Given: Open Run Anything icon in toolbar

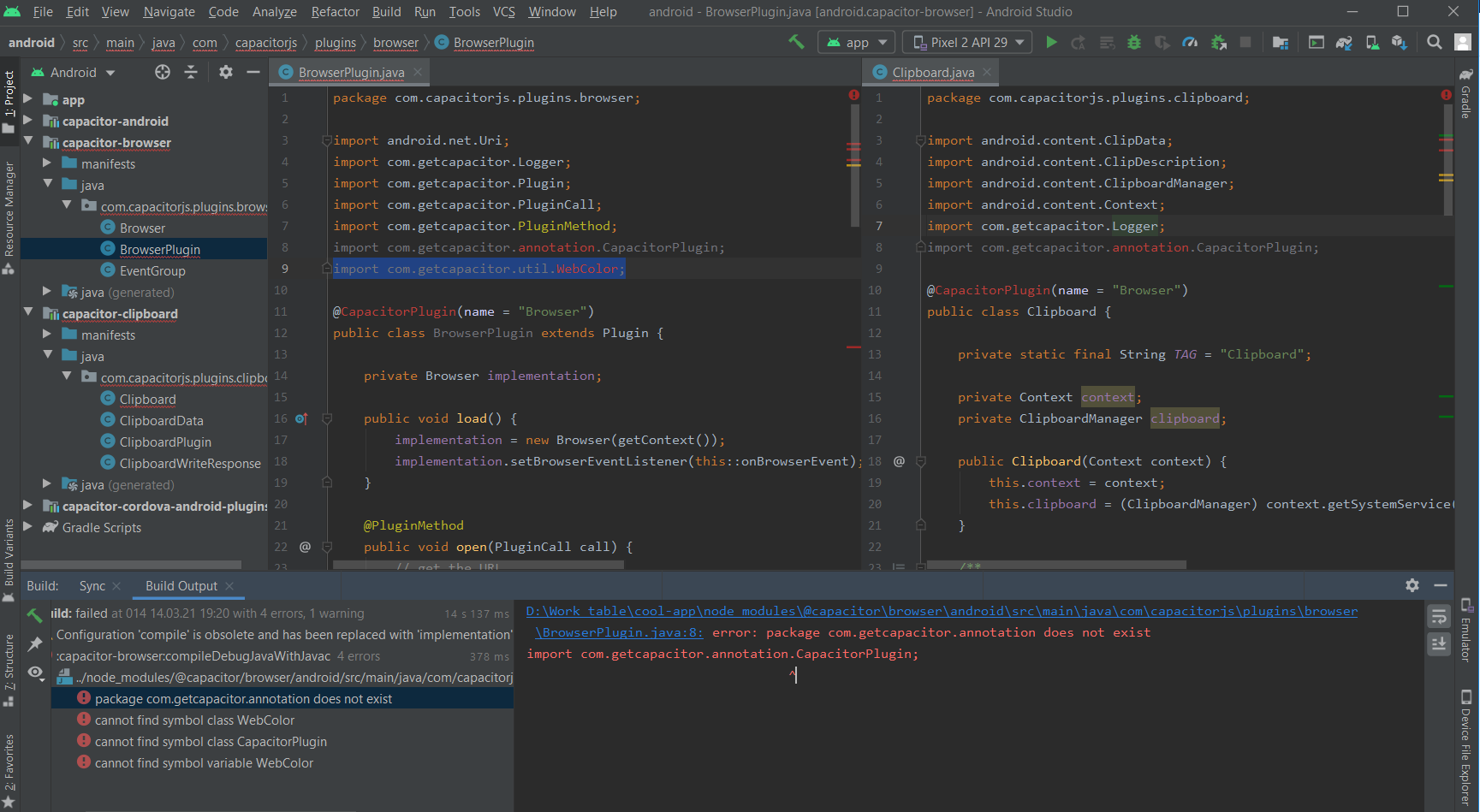Looking at the screenshot, I should (x=1317, y=42).
